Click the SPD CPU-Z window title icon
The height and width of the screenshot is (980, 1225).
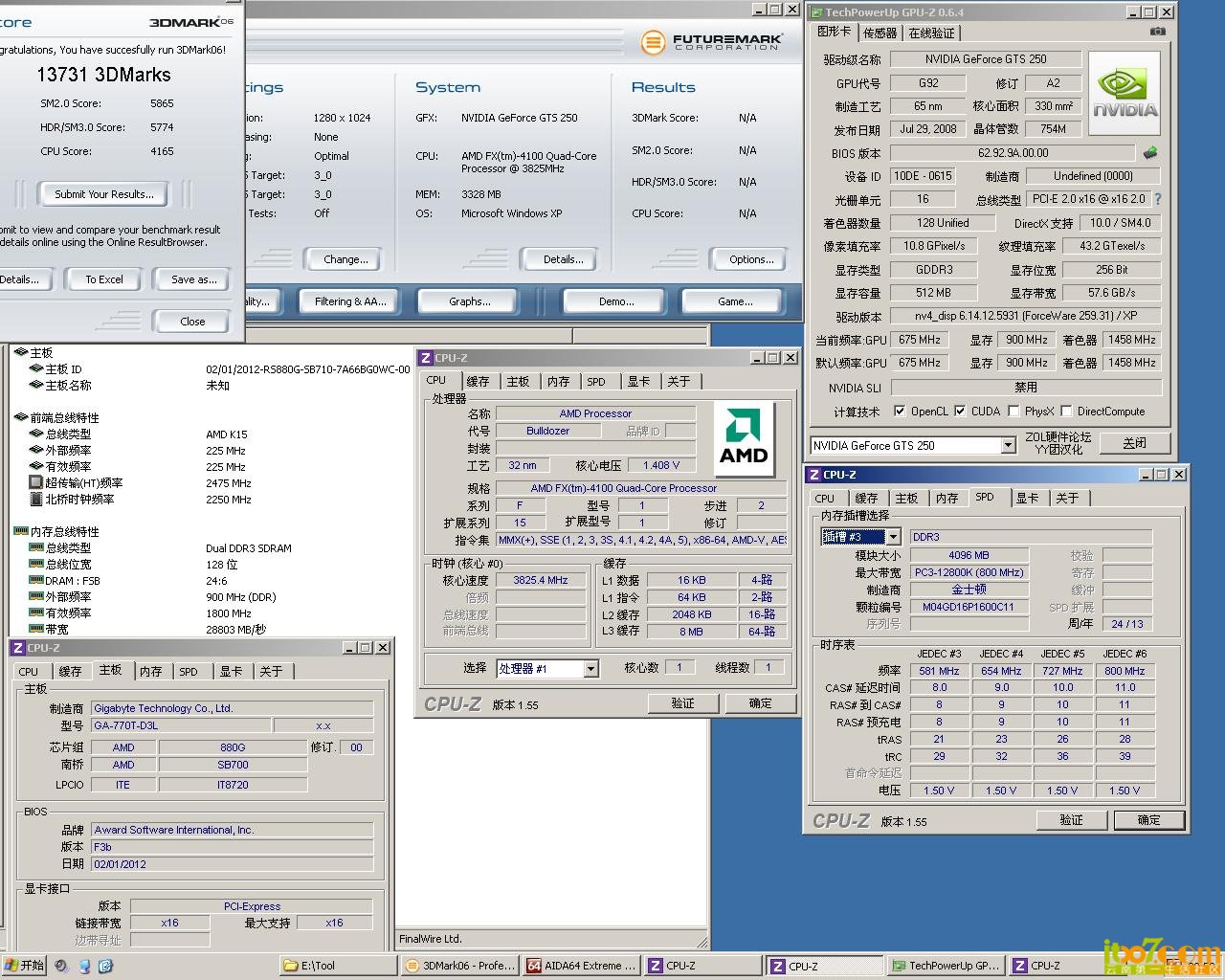tap(814, 475)
